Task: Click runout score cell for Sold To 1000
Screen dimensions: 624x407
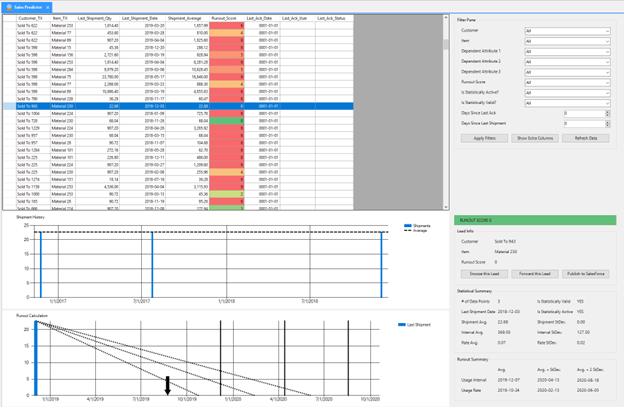Action: pos(226,194)
